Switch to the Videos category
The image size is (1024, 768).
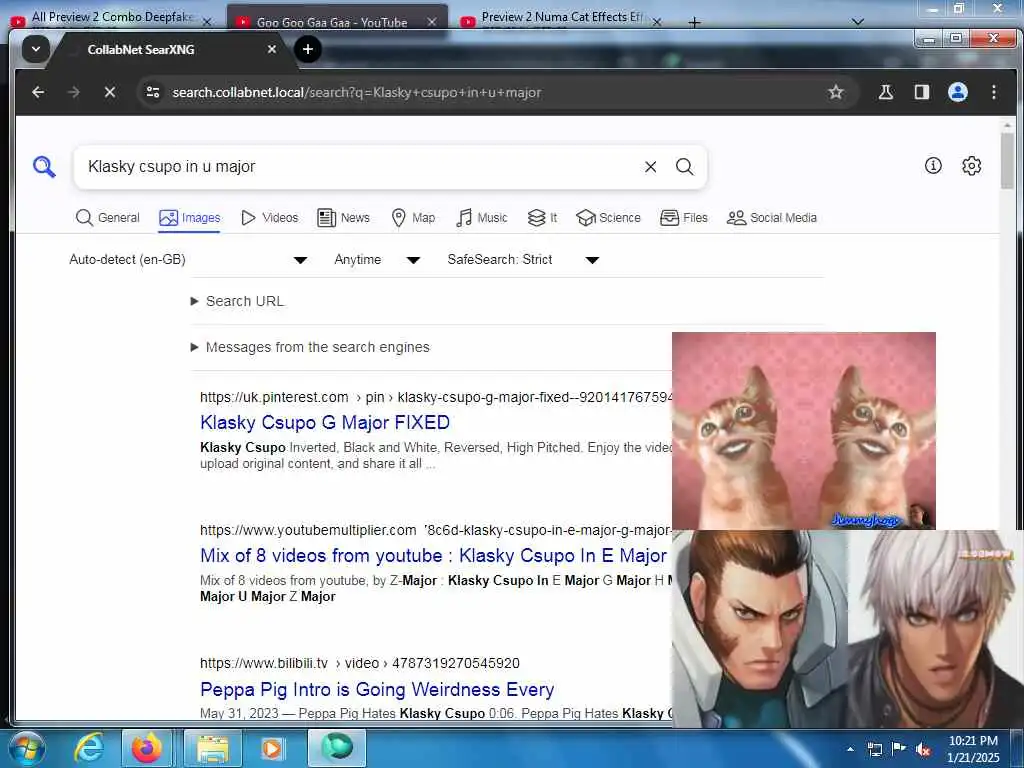pos(270,217)
